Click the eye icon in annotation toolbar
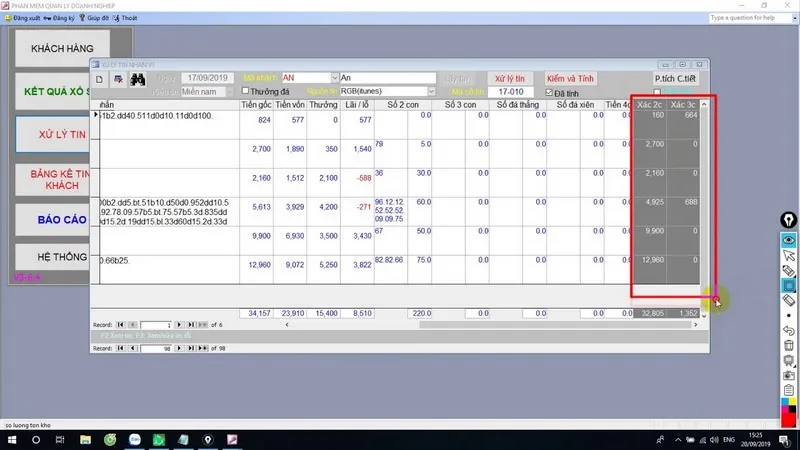 (788, 240)
